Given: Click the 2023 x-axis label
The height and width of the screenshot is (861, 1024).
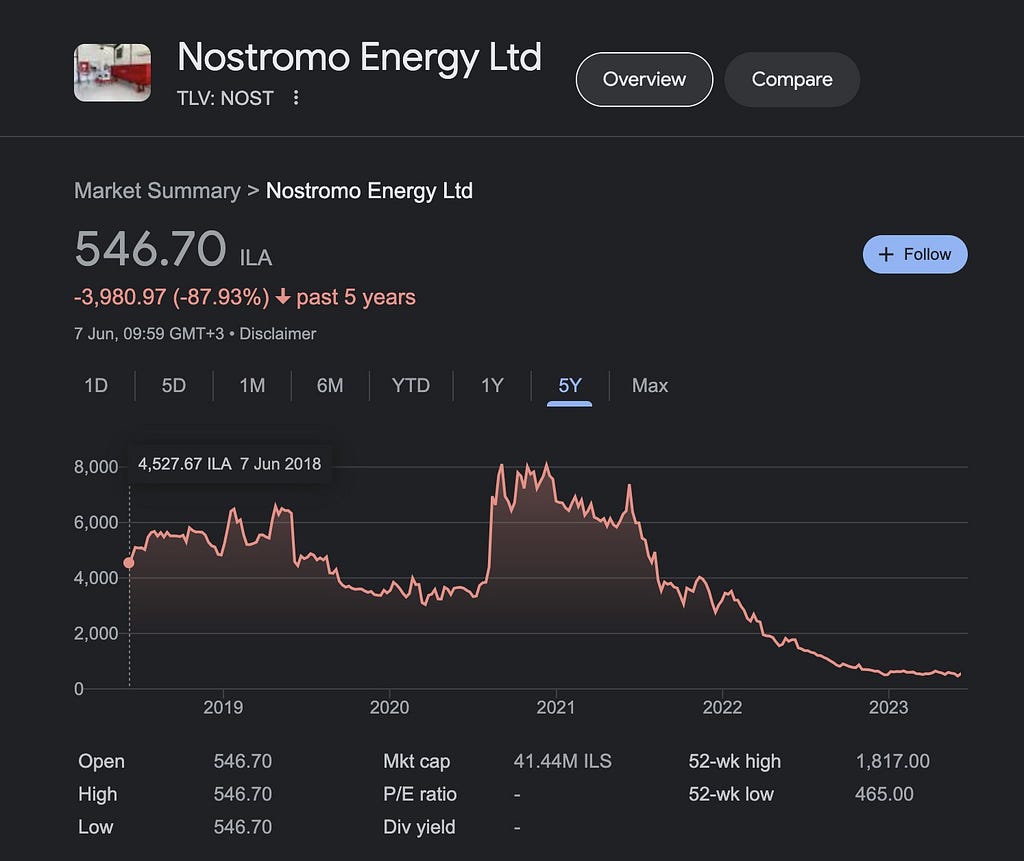Looking at the screenshot, I should click(x=888, y=707).
